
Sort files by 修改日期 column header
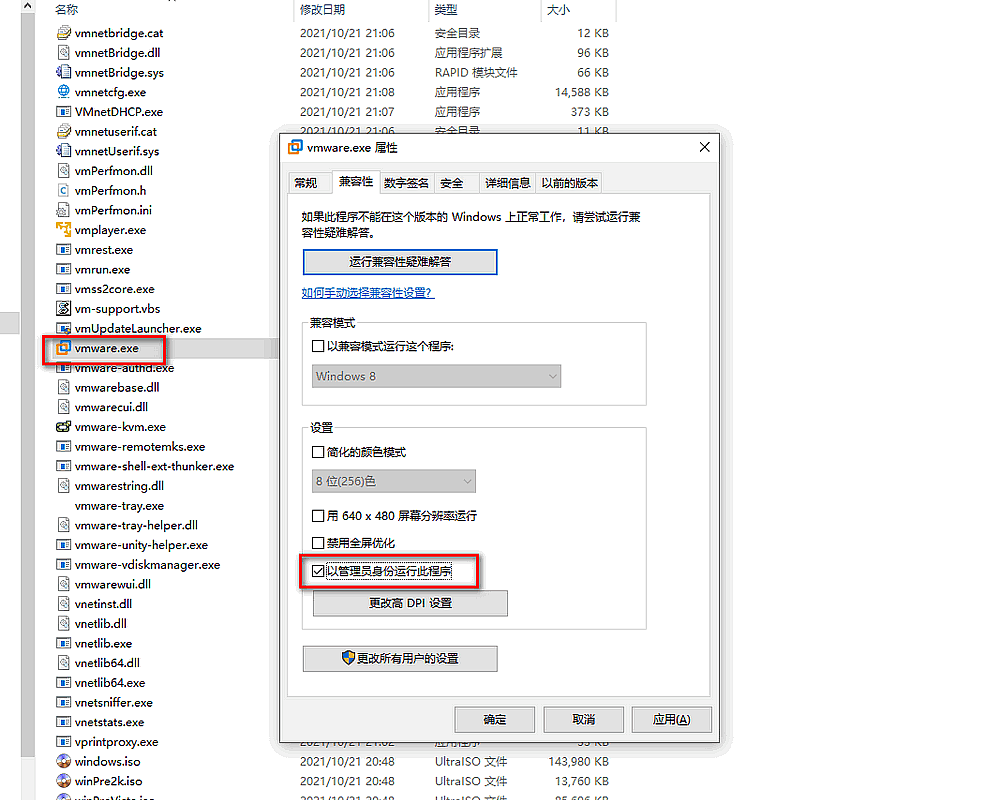322,9
